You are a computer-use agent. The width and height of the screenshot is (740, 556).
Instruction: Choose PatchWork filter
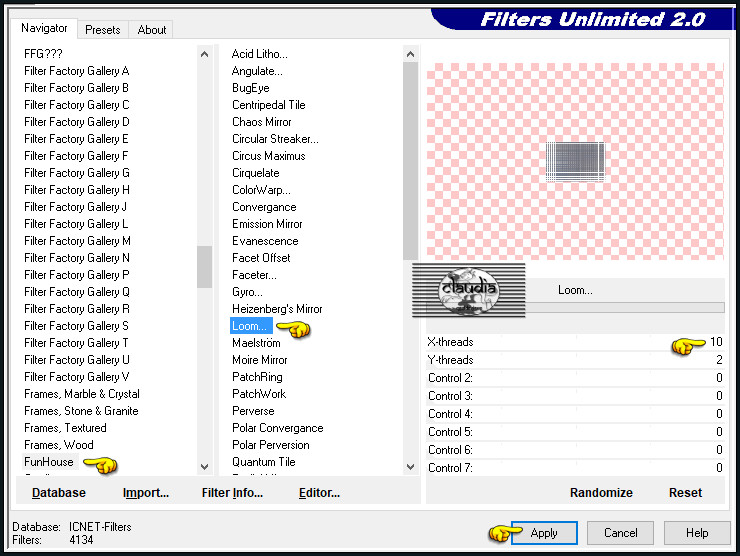click(x=259, y=394)
